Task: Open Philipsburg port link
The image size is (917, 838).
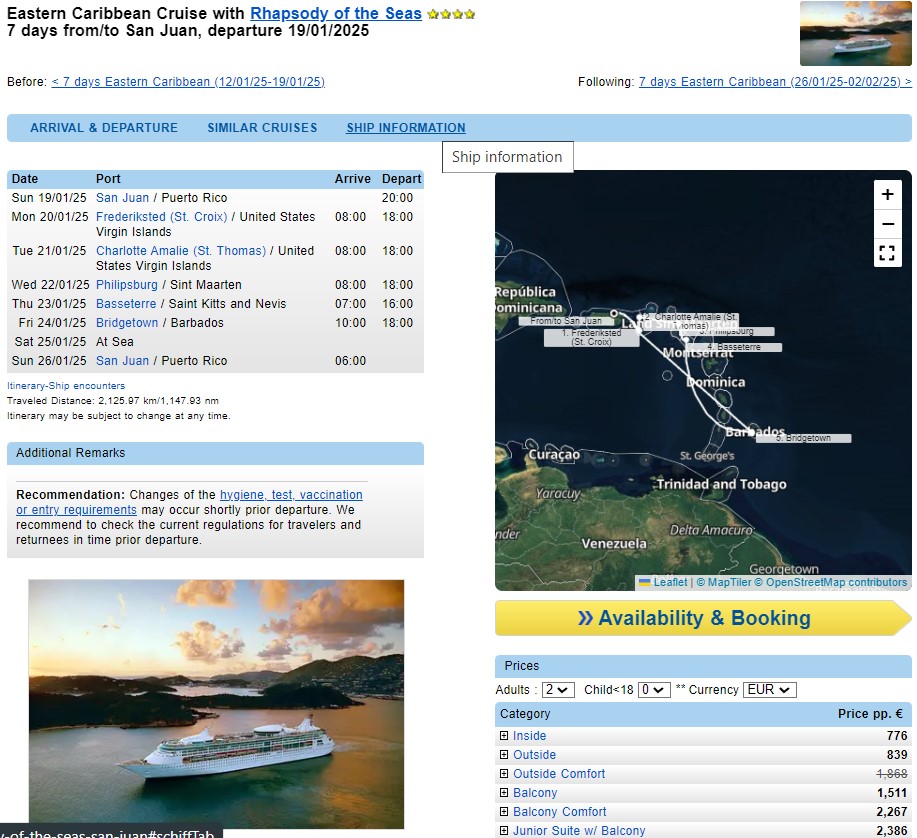Action: pyautogui.click(x=127, y=285)
